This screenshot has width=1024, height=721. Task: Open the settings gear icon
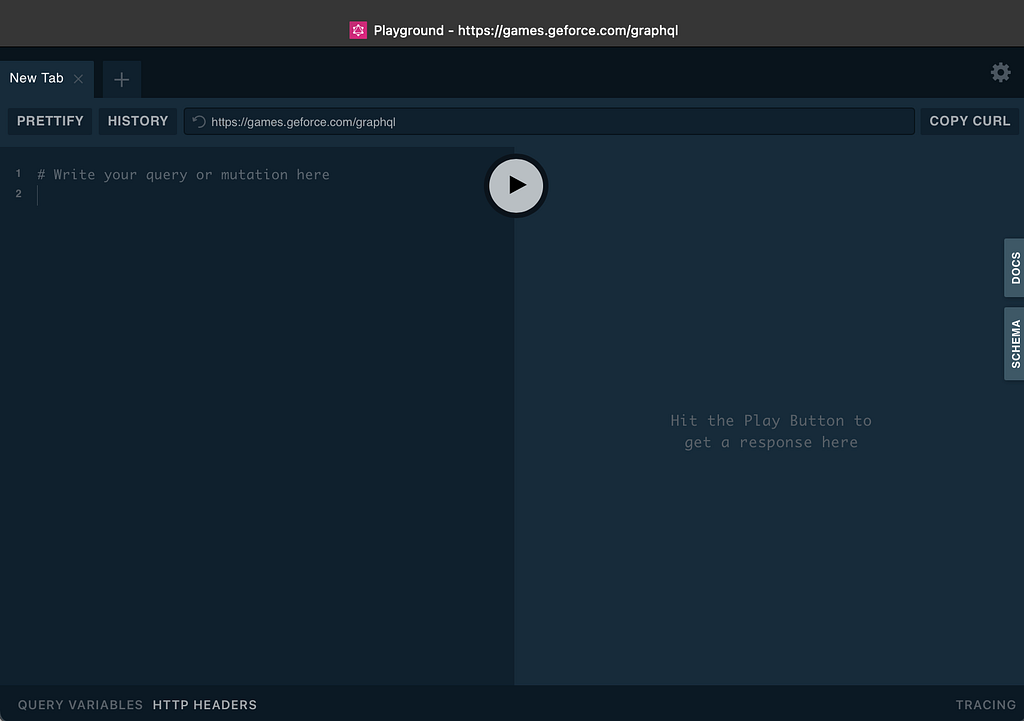tap(1000, 72)
